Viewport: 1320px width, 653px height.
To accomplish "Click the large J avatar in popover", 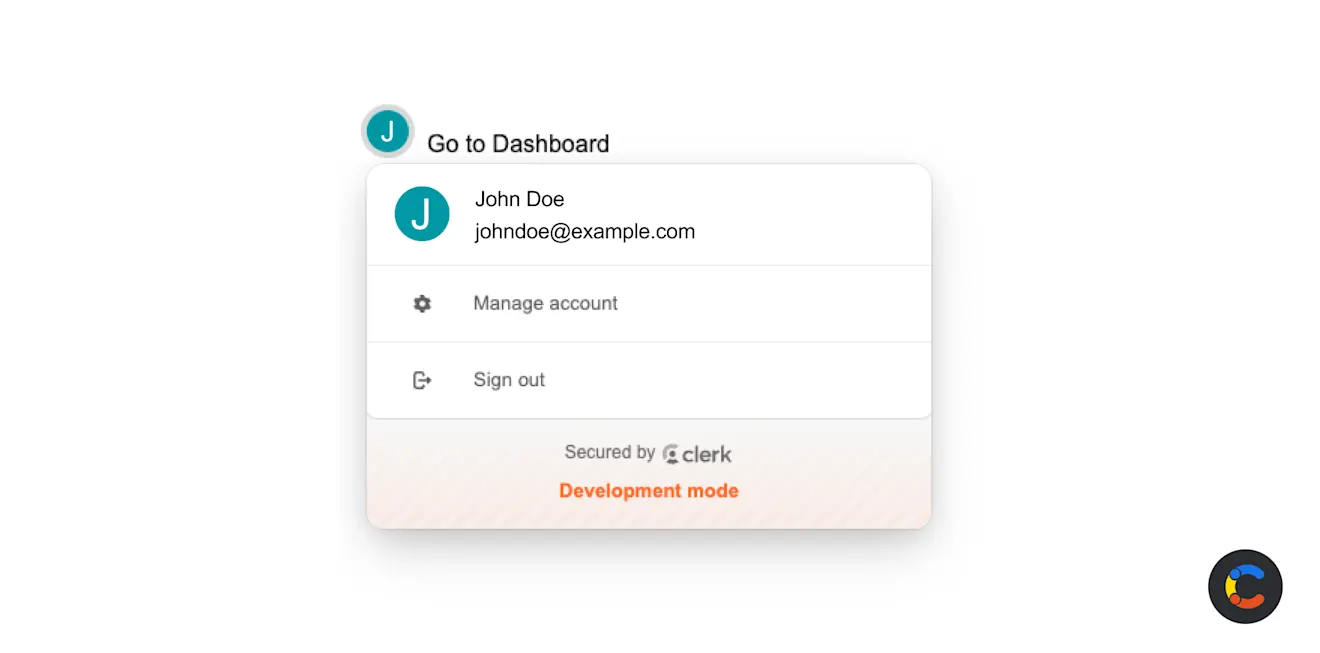I will [x=422, y=214].
